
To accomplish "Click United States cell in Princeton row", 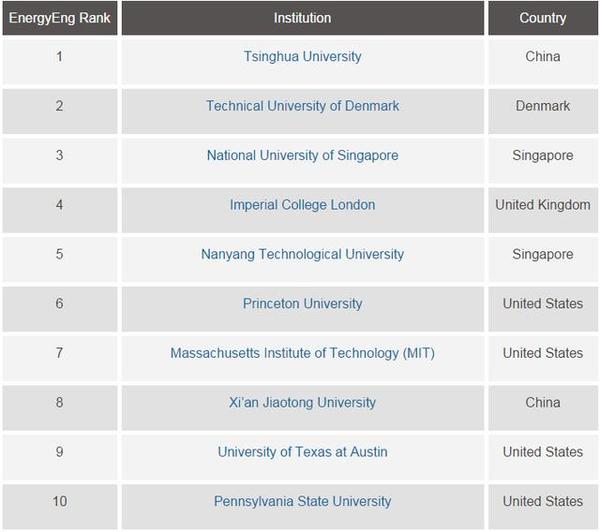I will coord(543,309).
